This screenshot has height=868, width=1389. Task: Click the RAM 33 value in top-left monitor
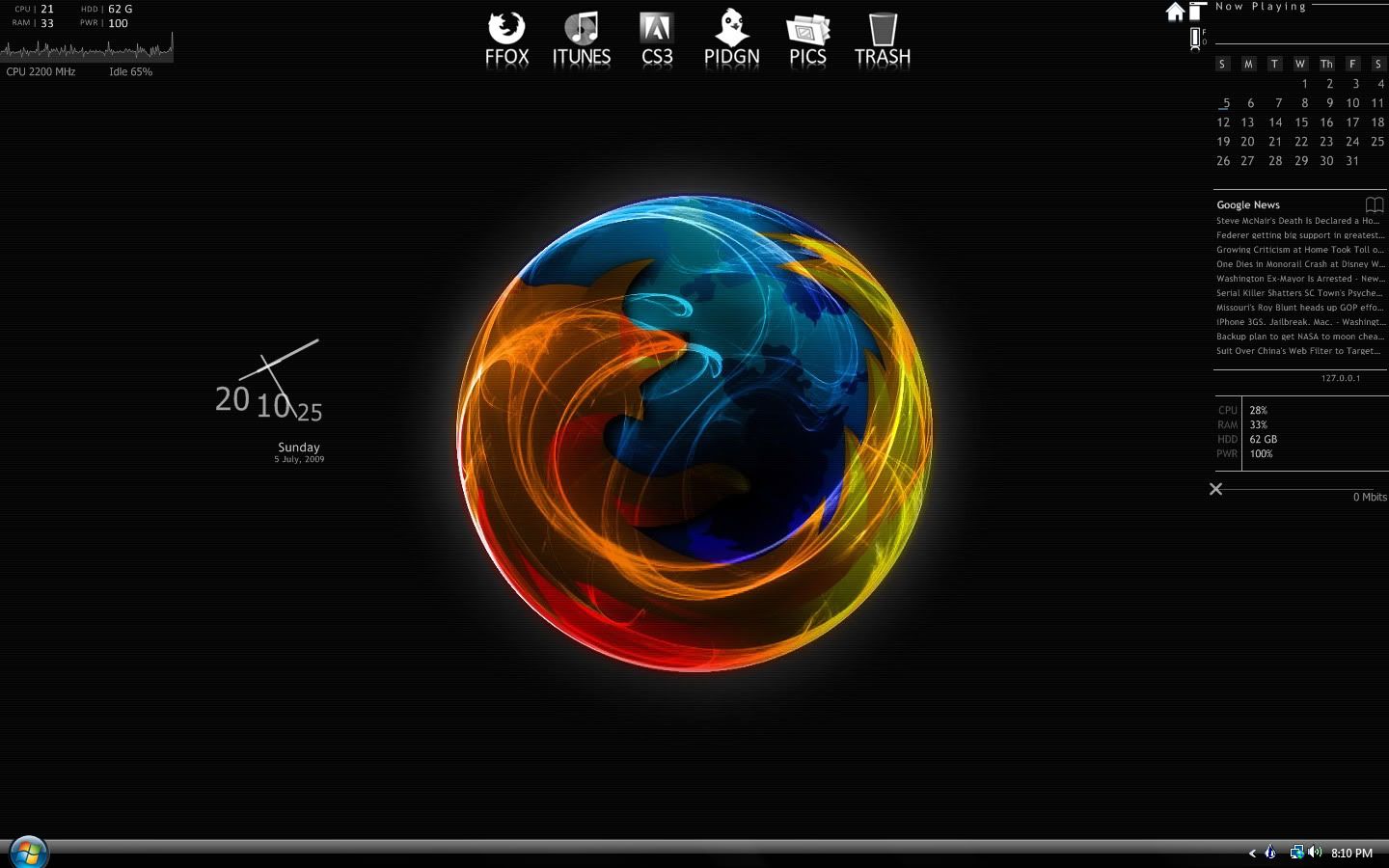coord(47,23)
